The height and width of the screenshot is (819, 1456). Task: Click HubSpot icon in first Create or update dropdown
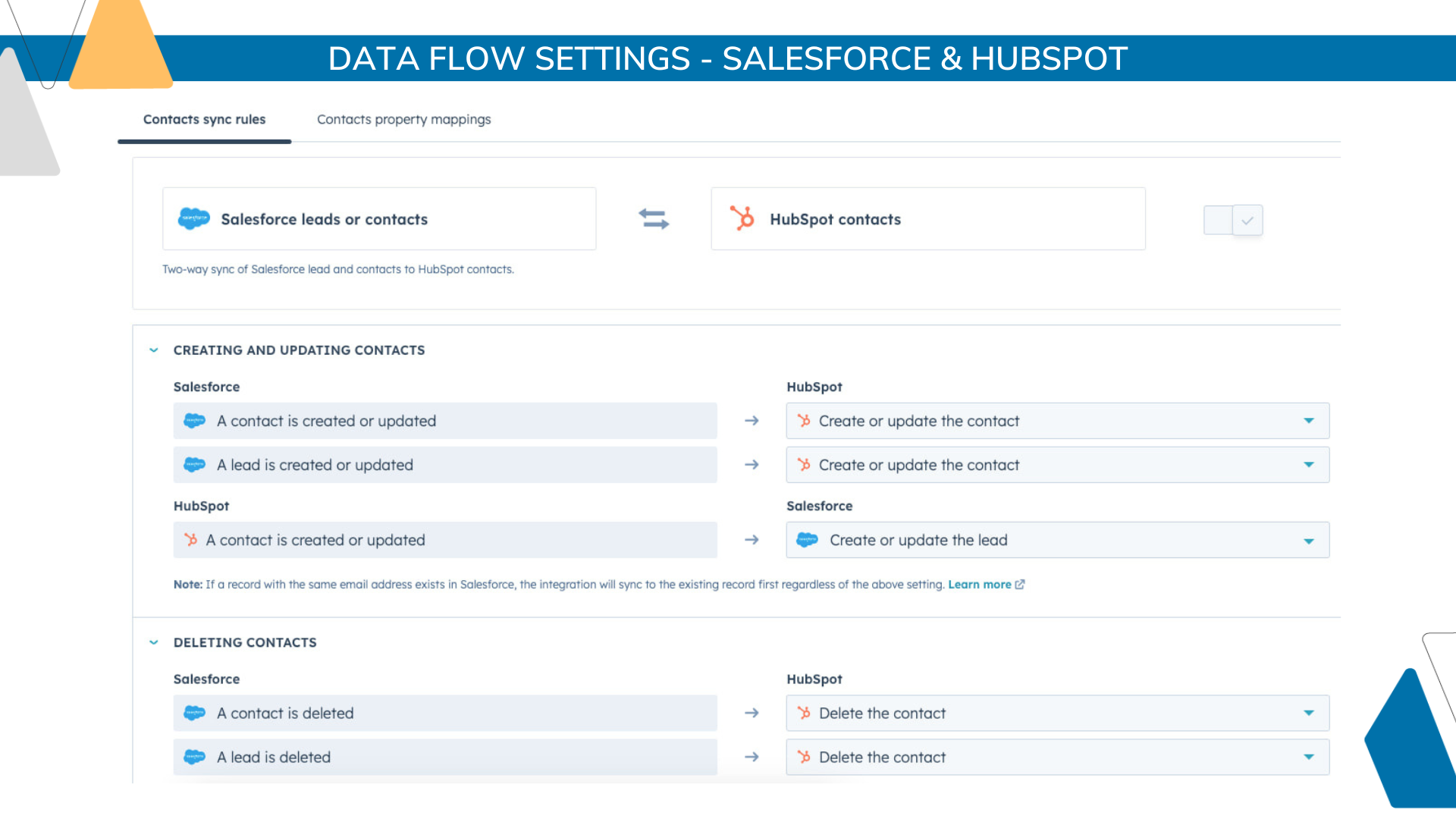point(805,421)
